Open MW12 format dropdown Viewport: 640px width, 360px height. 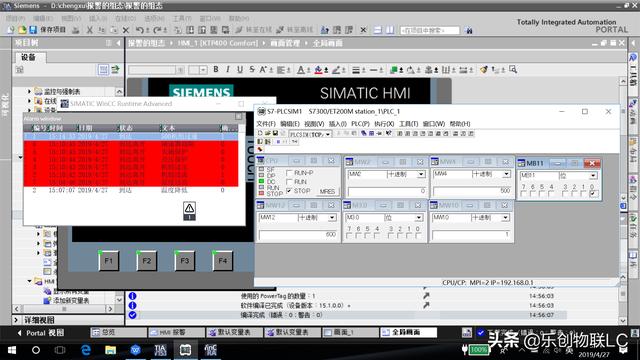click(x=332, y=218)
